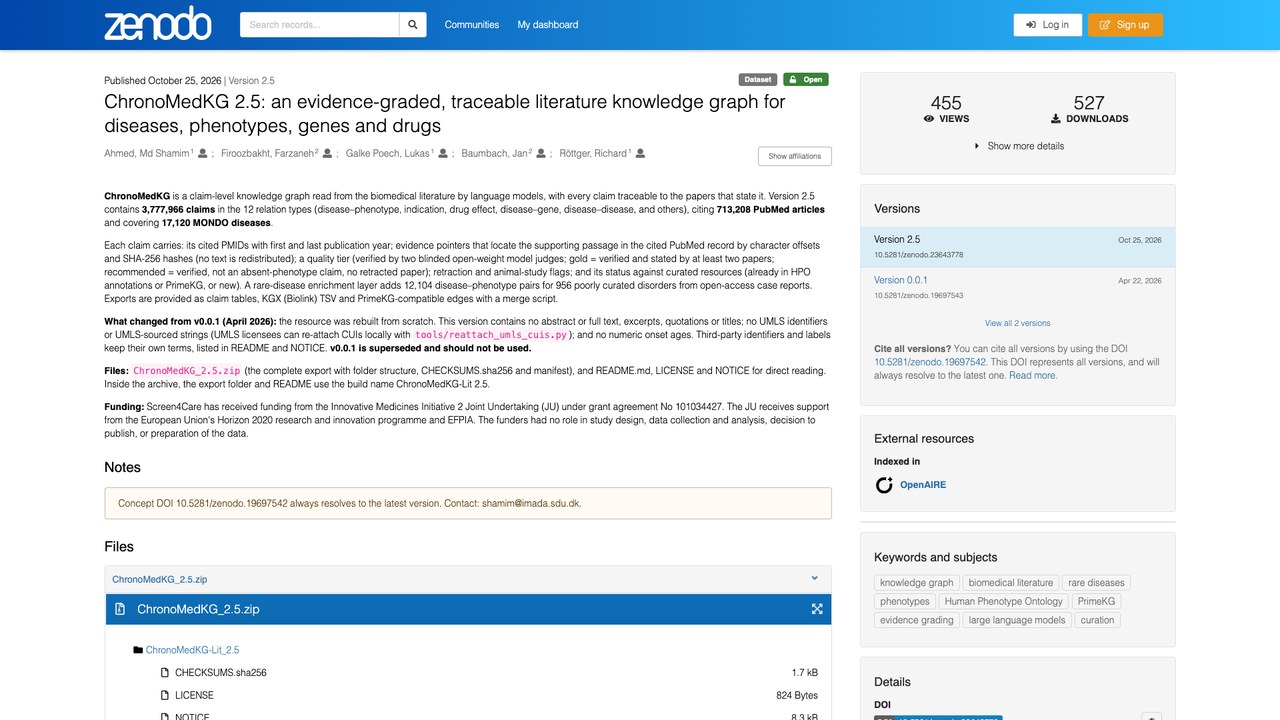Click the Log in button

click(1047, 25)
